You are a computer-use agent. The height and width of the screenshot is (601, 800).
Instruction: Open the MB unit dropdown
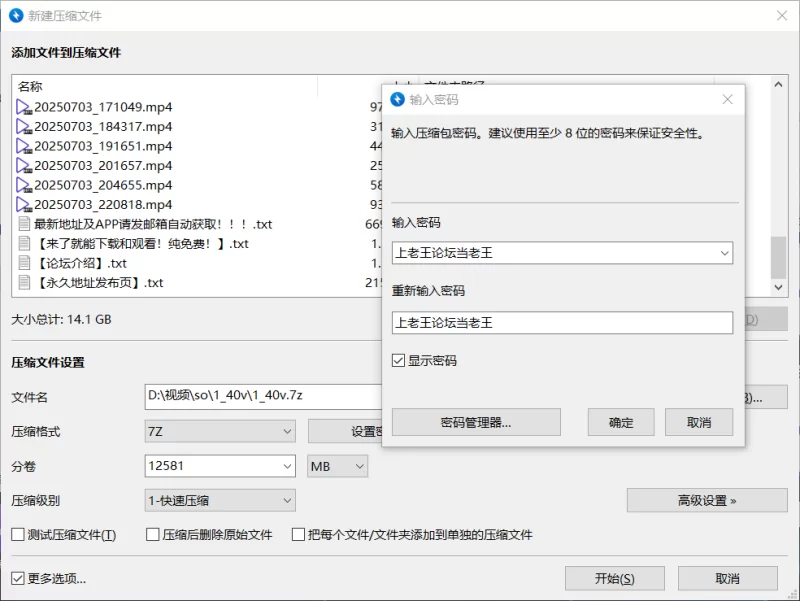[337, 466]
